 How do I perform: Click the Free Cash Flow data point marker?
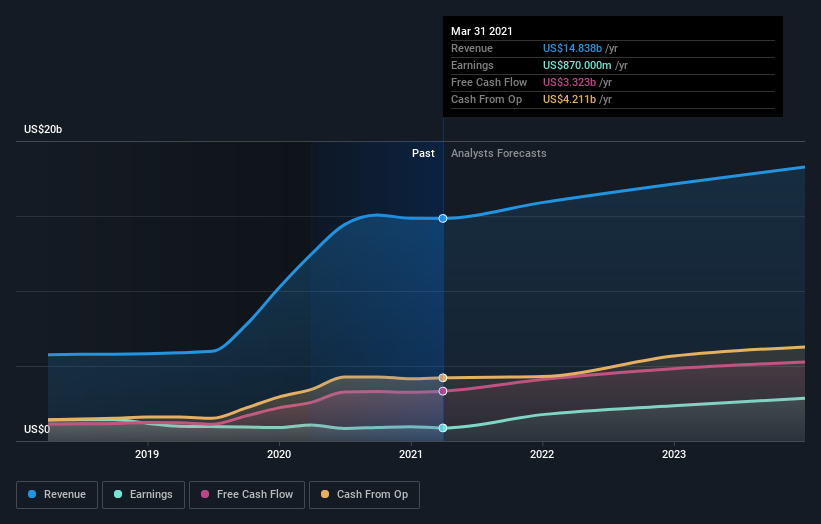(443, 391)
